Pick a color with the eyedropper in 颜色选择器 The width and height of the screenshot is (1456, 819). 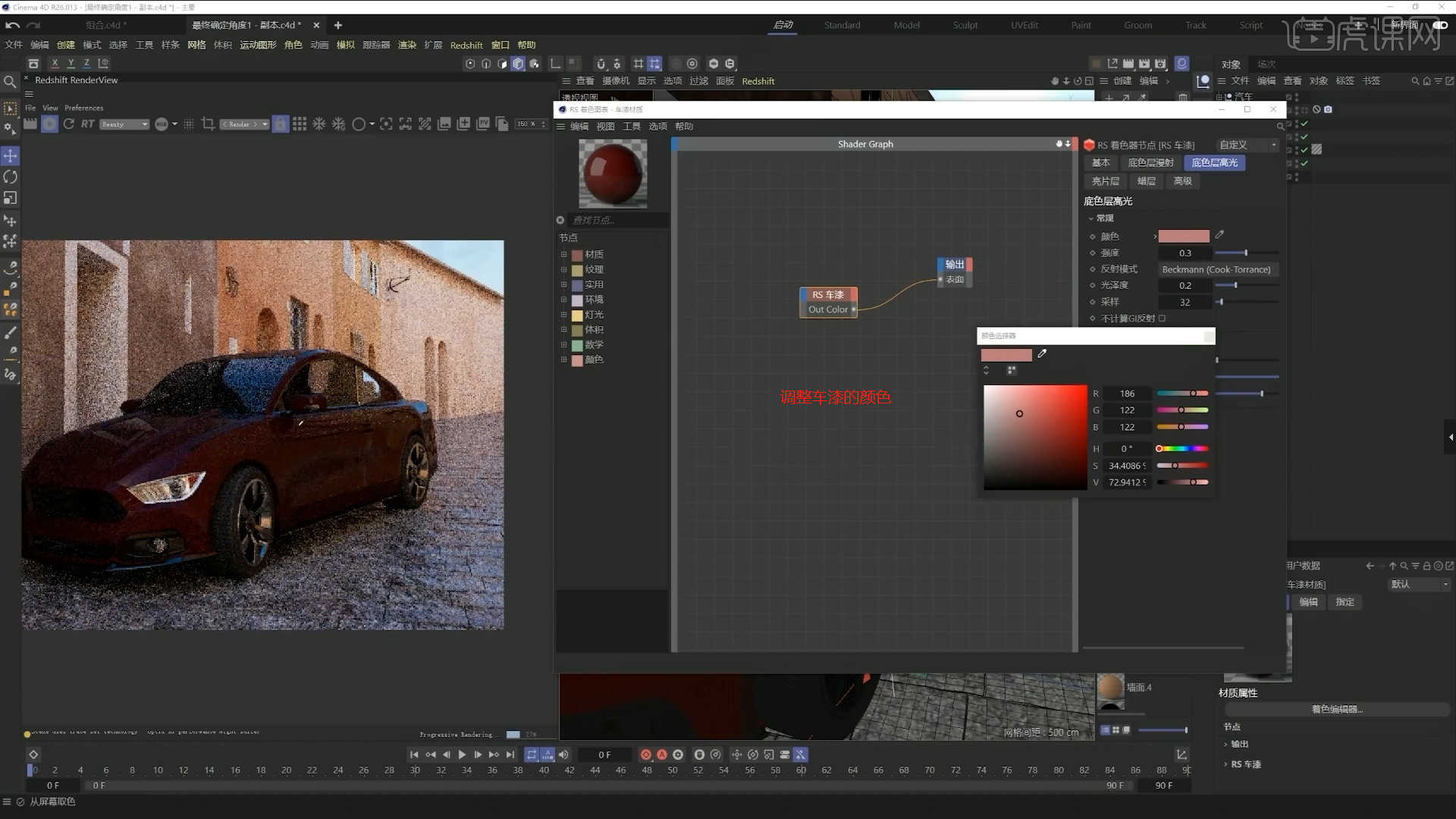[1043, 354]
